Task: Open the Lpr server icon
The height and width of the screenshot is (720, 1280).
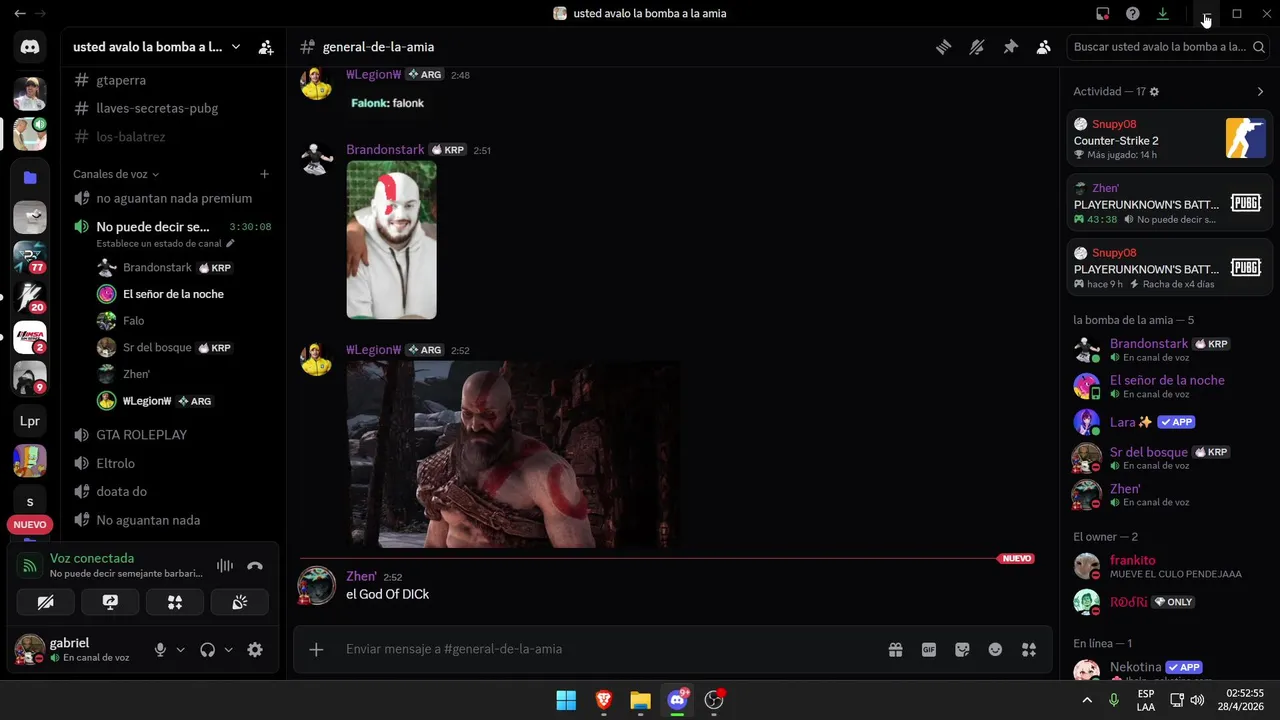Action: 30,421
